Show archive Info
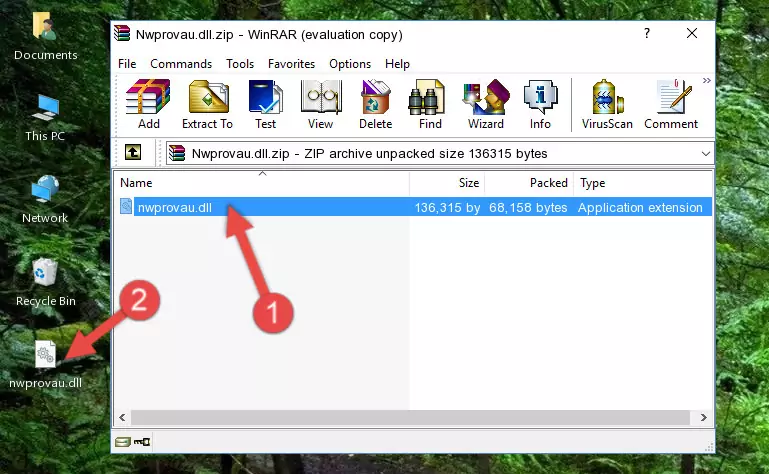769x474 pixels. 540,104
